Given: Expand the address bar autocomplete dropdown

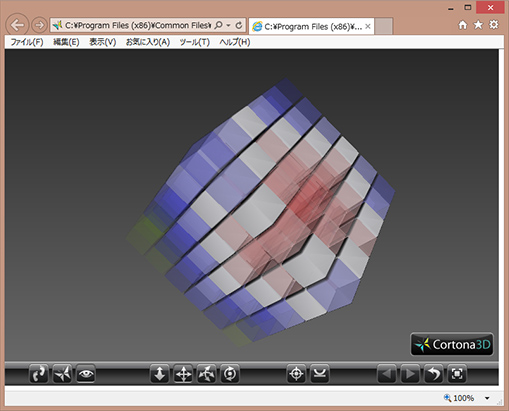Looking at the screenshot, I should coord(228,25).
